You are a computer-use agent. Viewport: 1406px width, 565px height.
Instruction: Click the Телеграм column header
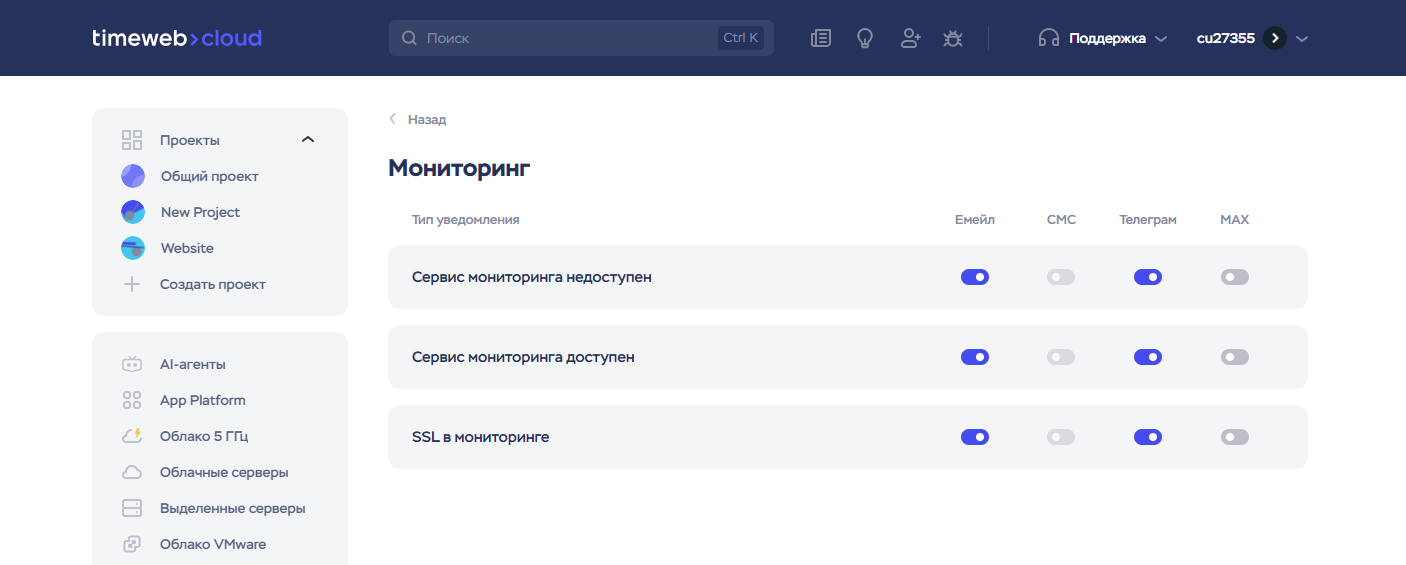(x=1148, y=219)
